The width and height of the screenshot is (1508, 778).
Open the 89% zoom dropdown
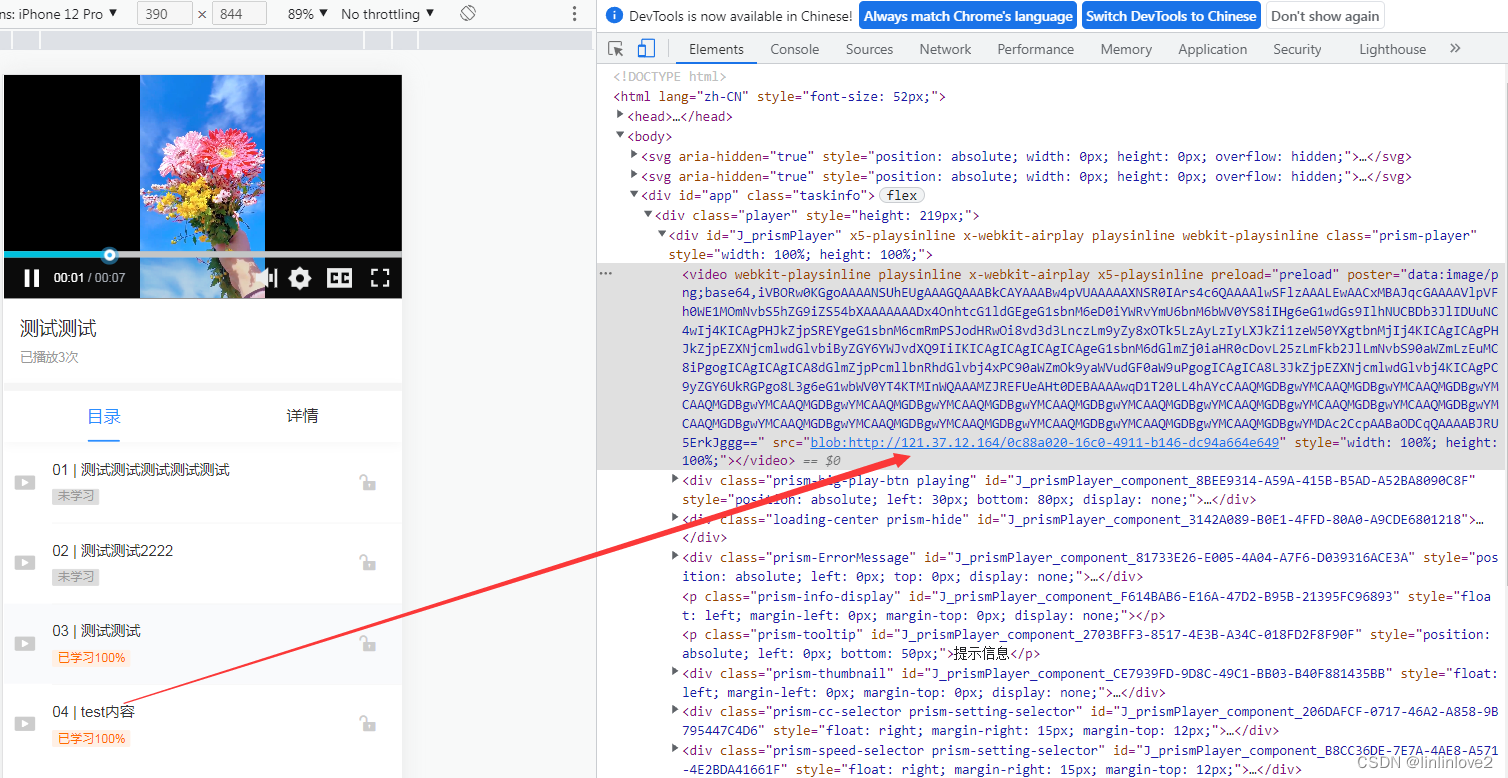[x=307, y=14]
